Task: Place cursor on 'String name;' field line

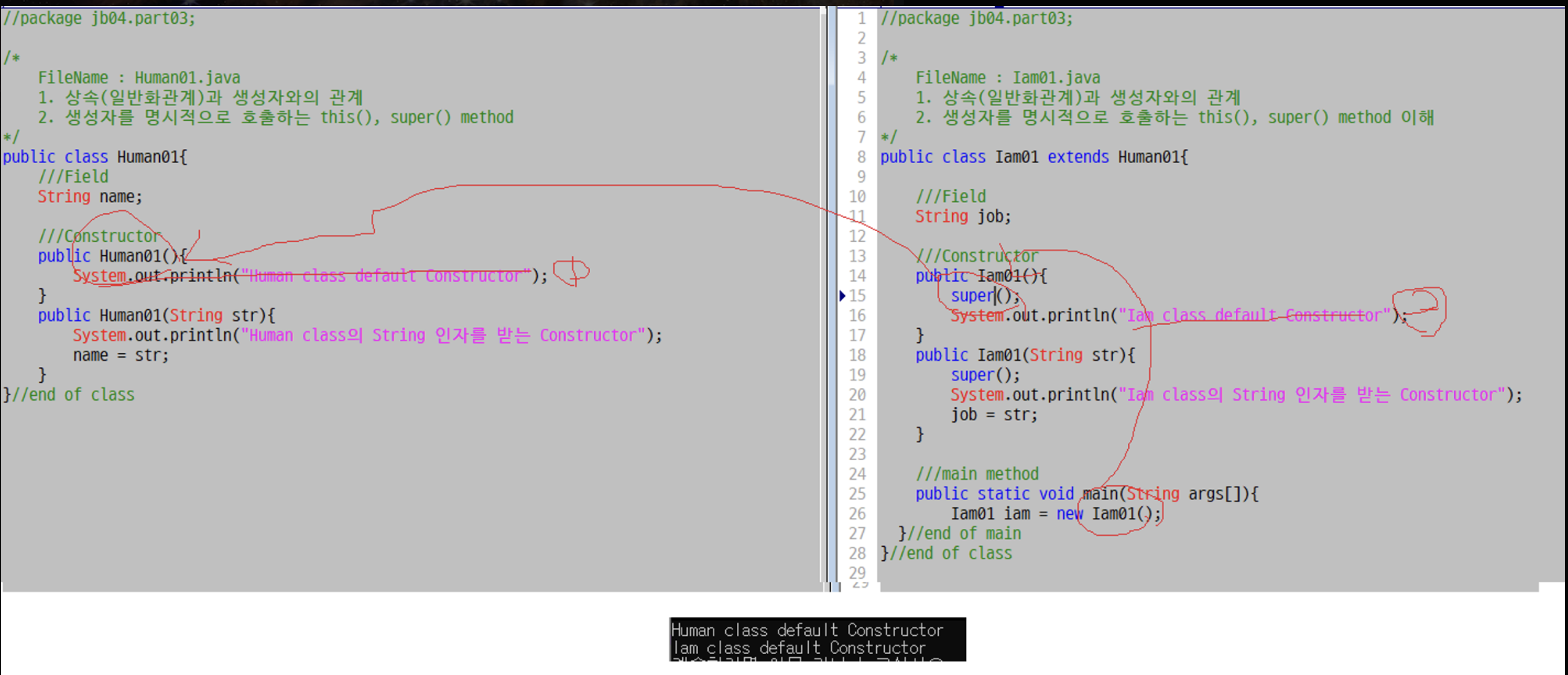Action: (x=90, y=197)
